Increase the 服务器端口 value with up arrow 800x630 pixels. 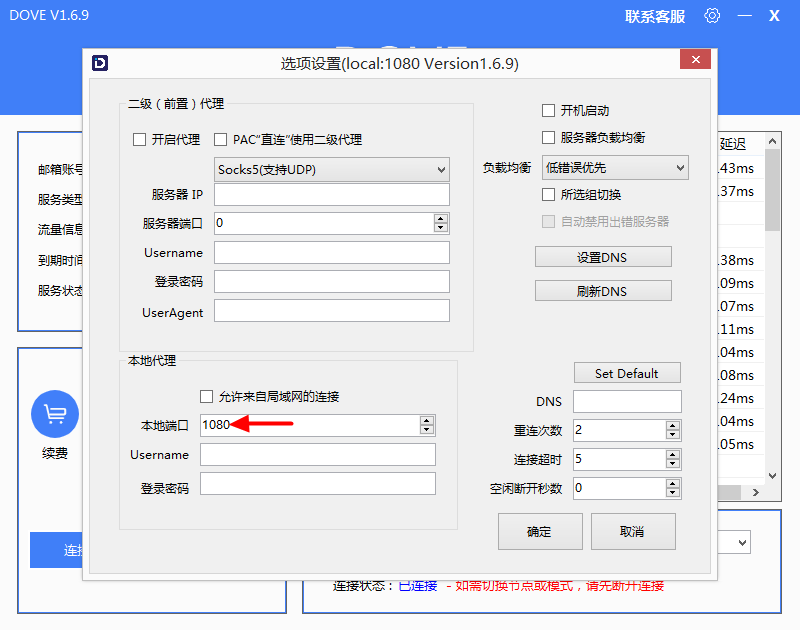tap(440, 218)
